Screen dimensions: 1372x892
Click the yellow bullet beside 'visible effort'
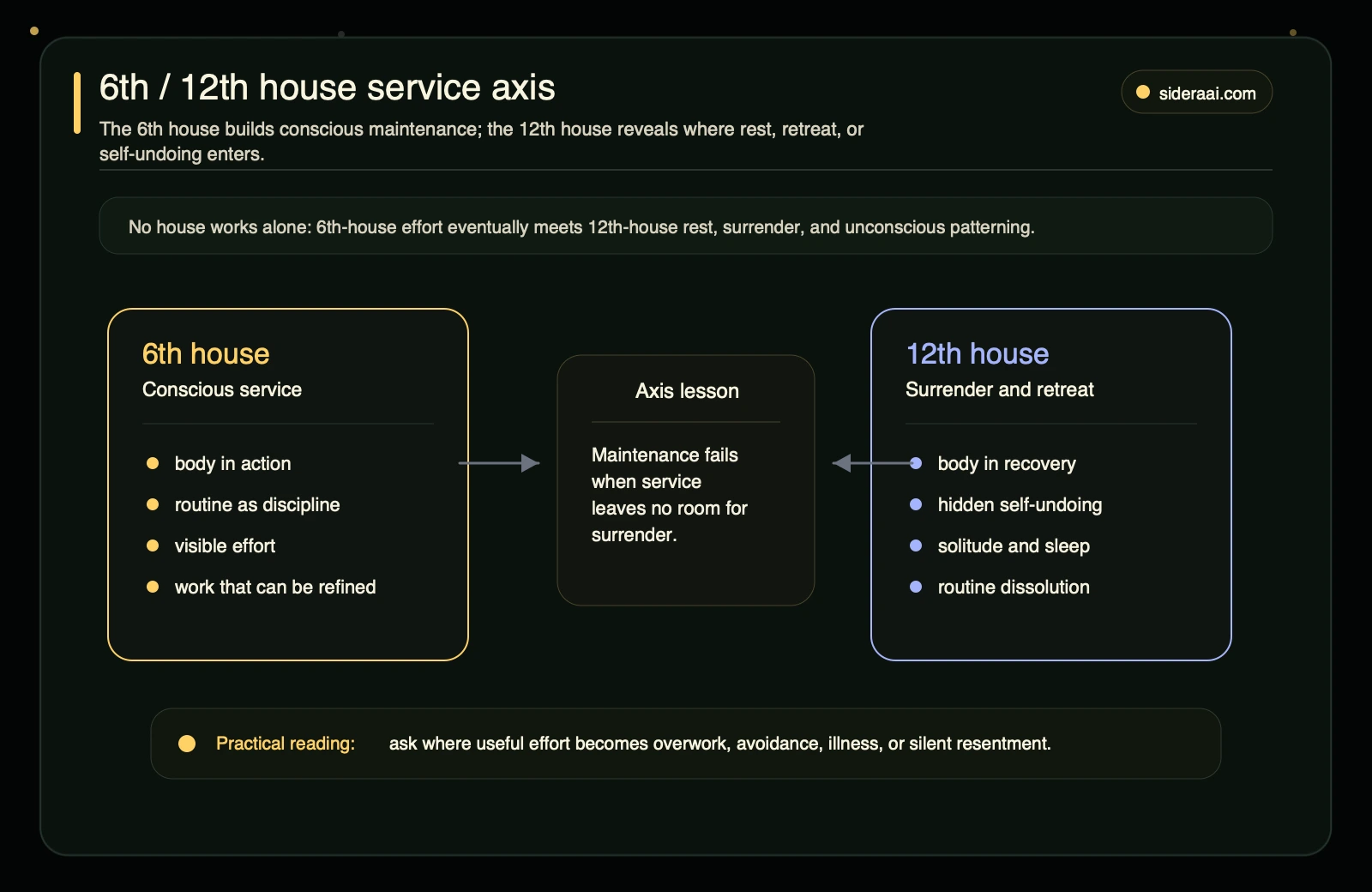153,545
